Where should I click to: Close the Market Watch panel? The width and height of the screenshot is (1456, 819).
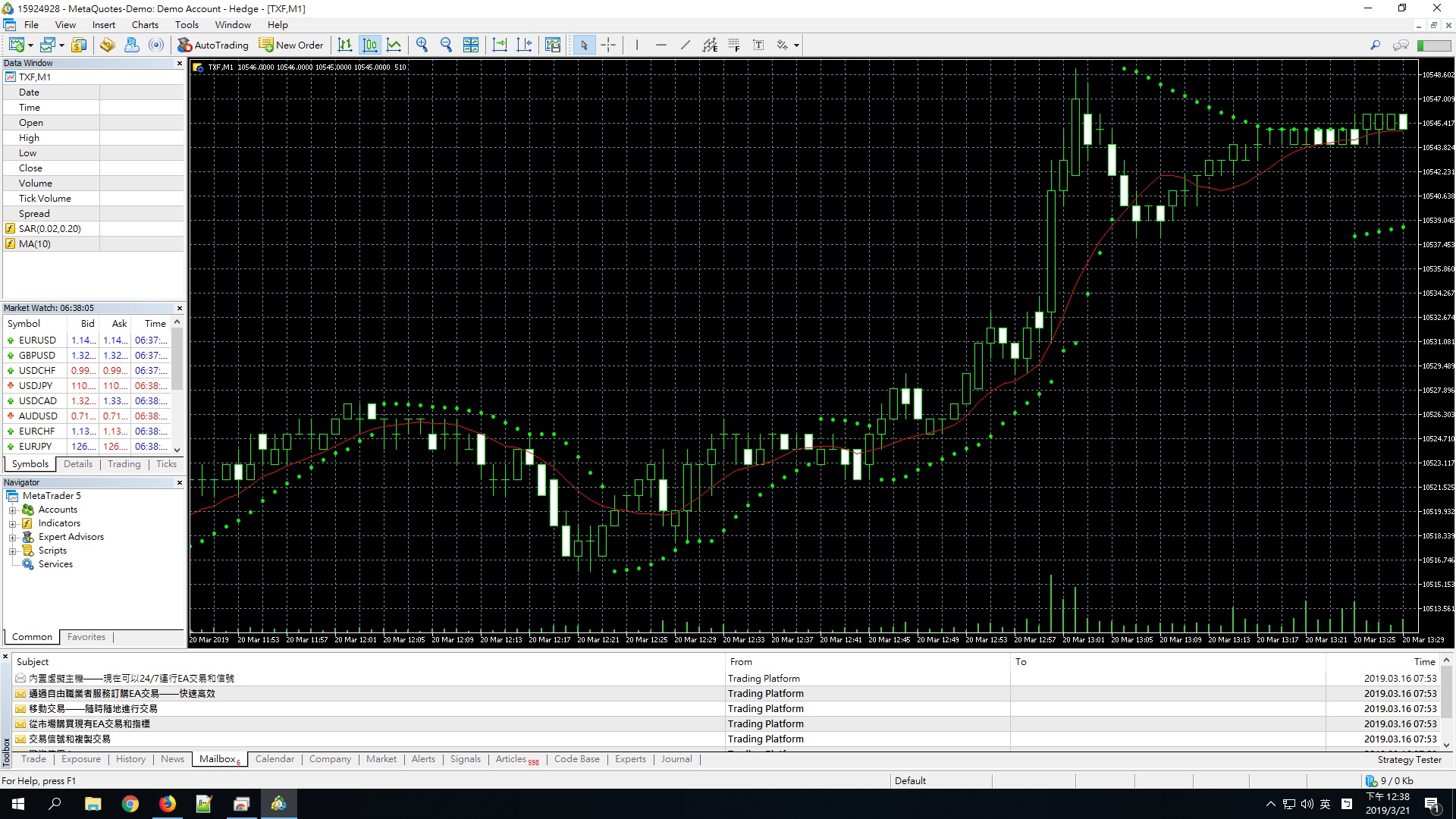180,308
